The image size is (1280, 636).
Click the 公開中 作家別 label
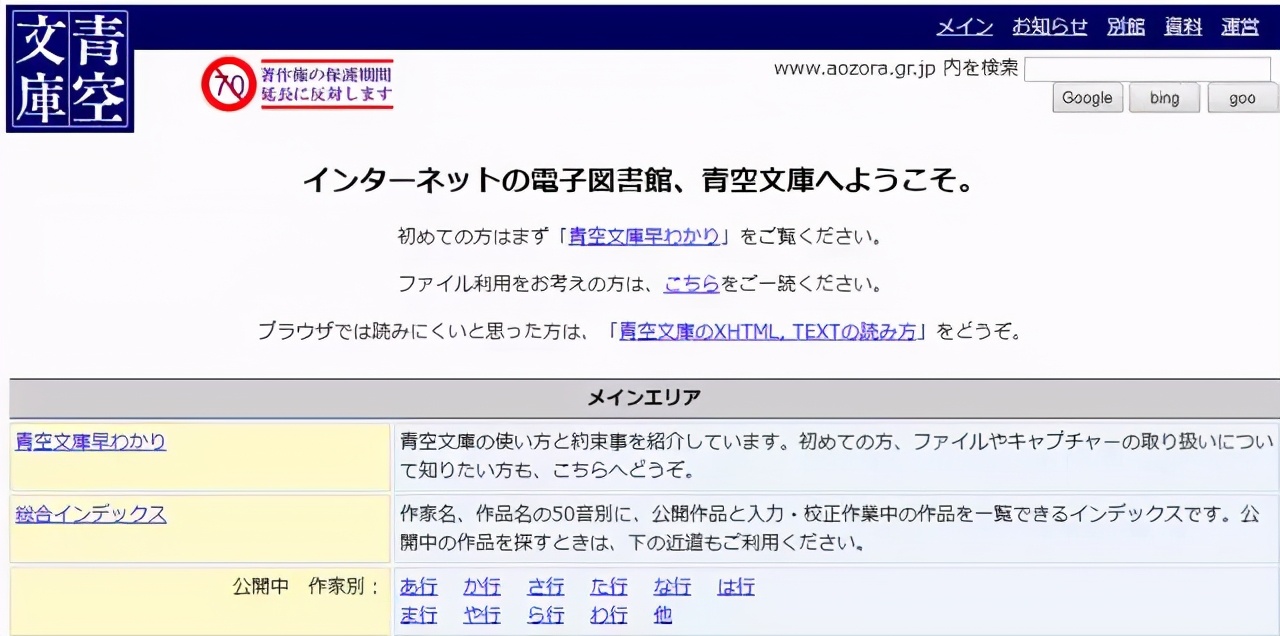coord(306,587)
